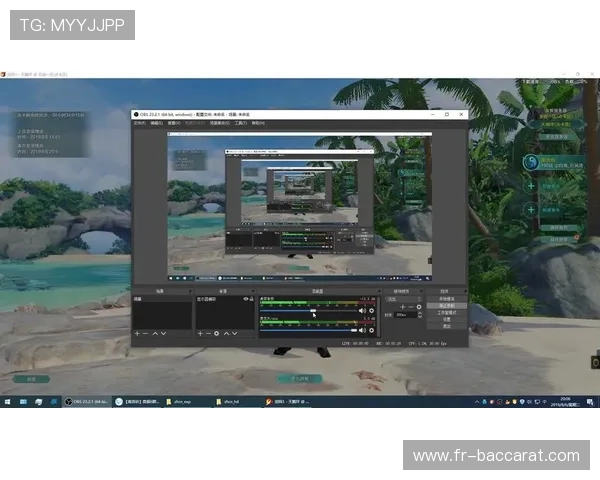The image size is (600, 480).
Task: Open the scene transition type dropdown
Action: tap(402, 298)
